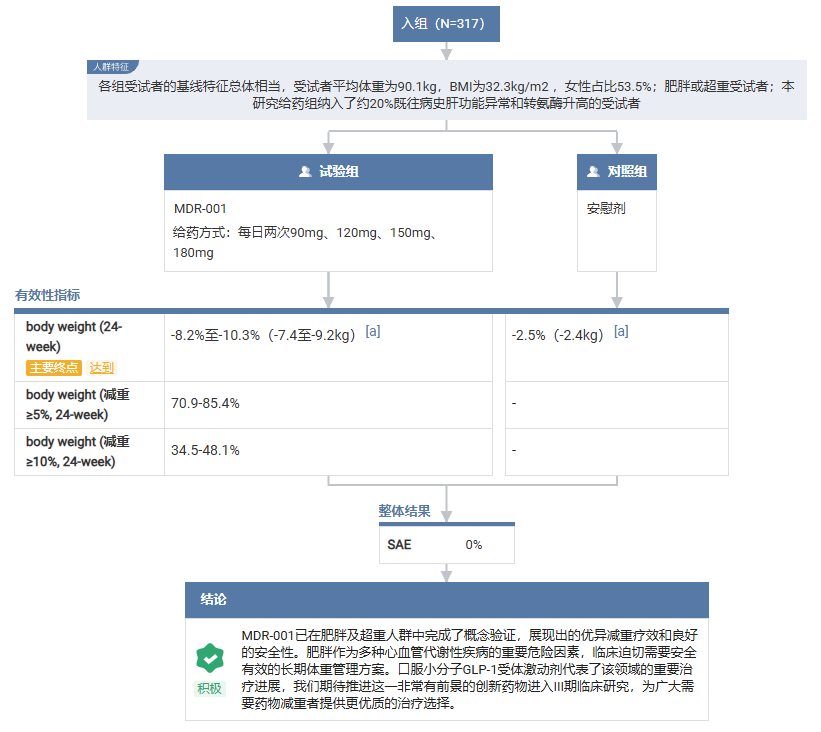Click the [a] footnote after -8.2%至-10.3%
The height and width of the screenshot is (732, 821).
click(x=373, y=331)
